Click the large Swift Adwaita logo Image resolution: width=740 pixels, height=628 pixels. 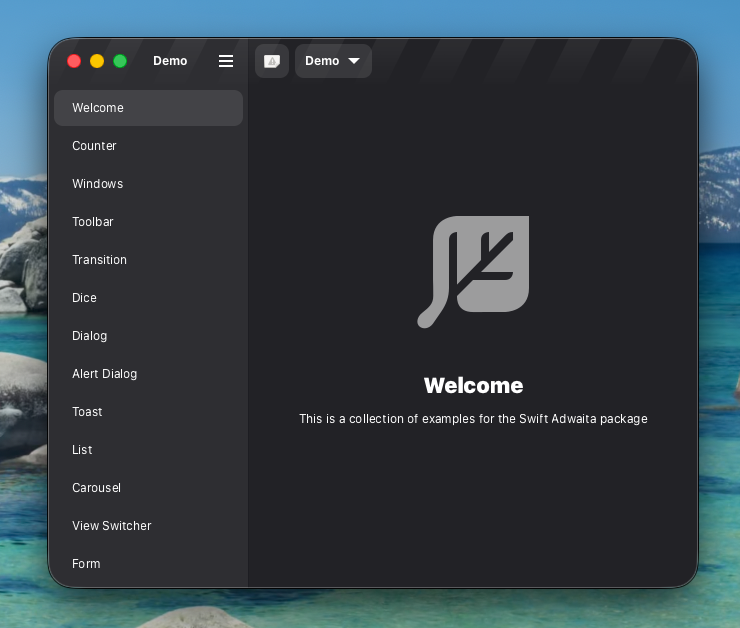tap(473, 271)
